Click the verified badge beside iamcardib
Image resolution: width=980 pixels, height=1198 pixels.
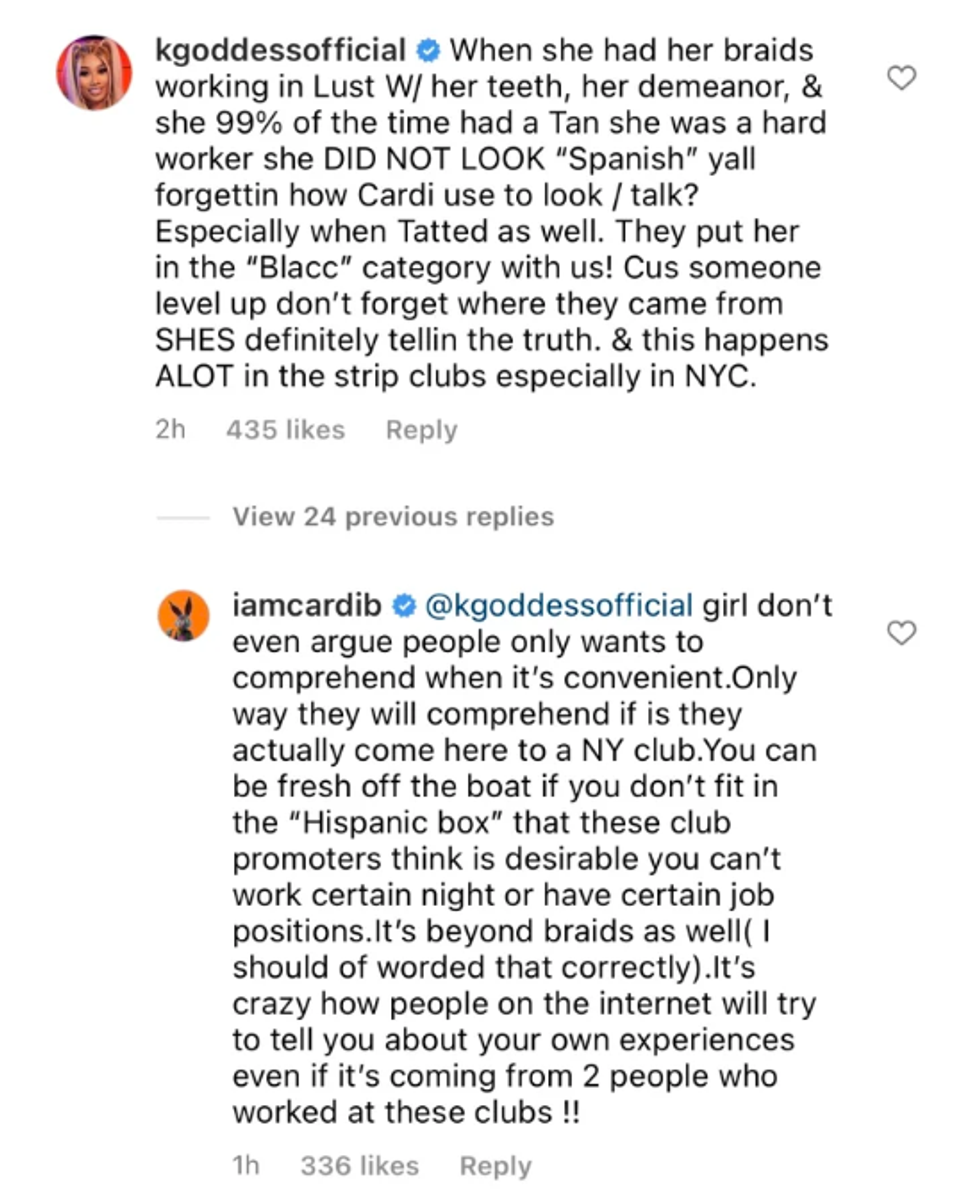[x=404, y=605]
